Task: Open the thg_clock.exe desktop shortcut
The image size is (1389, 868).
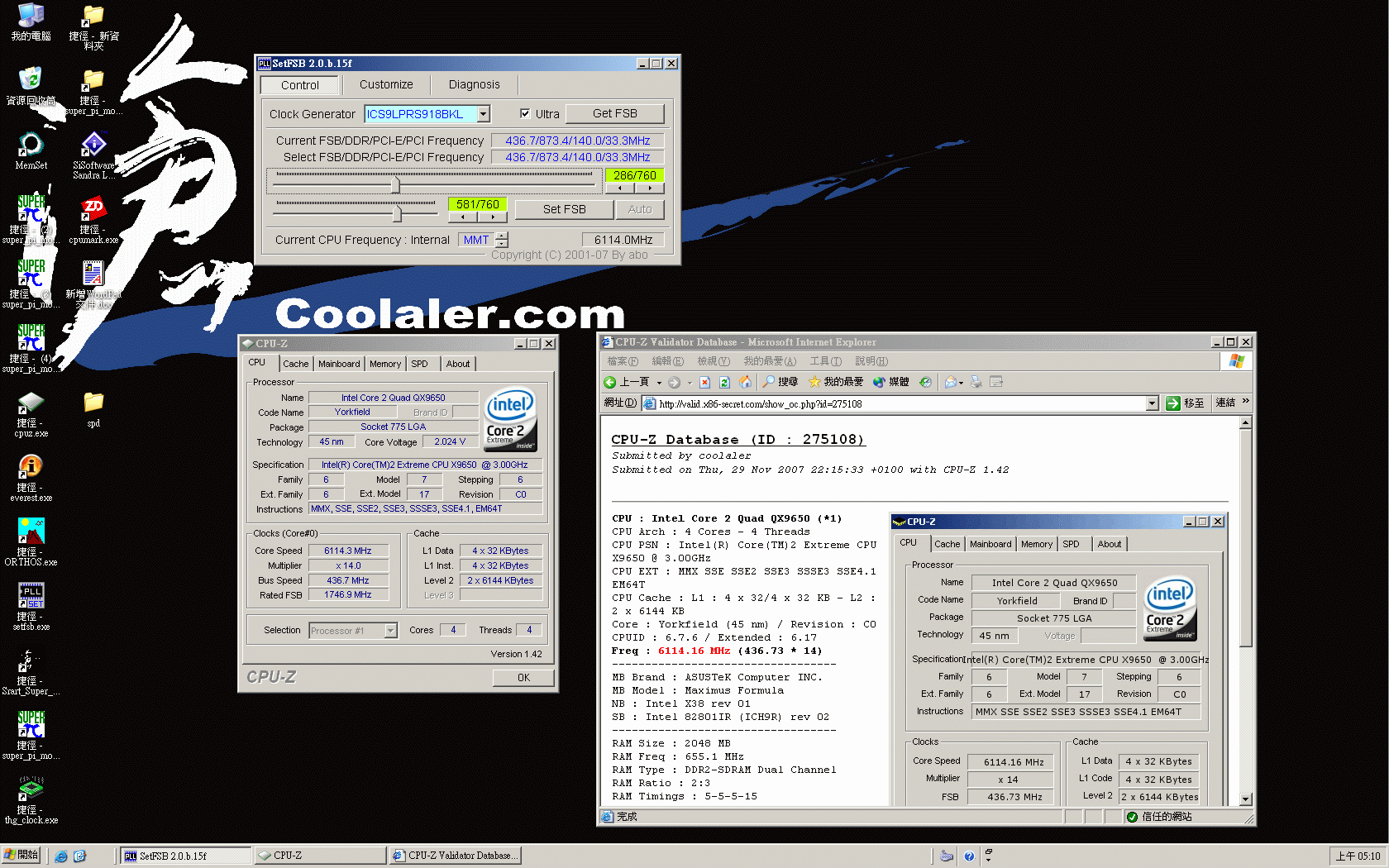Action: pos(31,801)
